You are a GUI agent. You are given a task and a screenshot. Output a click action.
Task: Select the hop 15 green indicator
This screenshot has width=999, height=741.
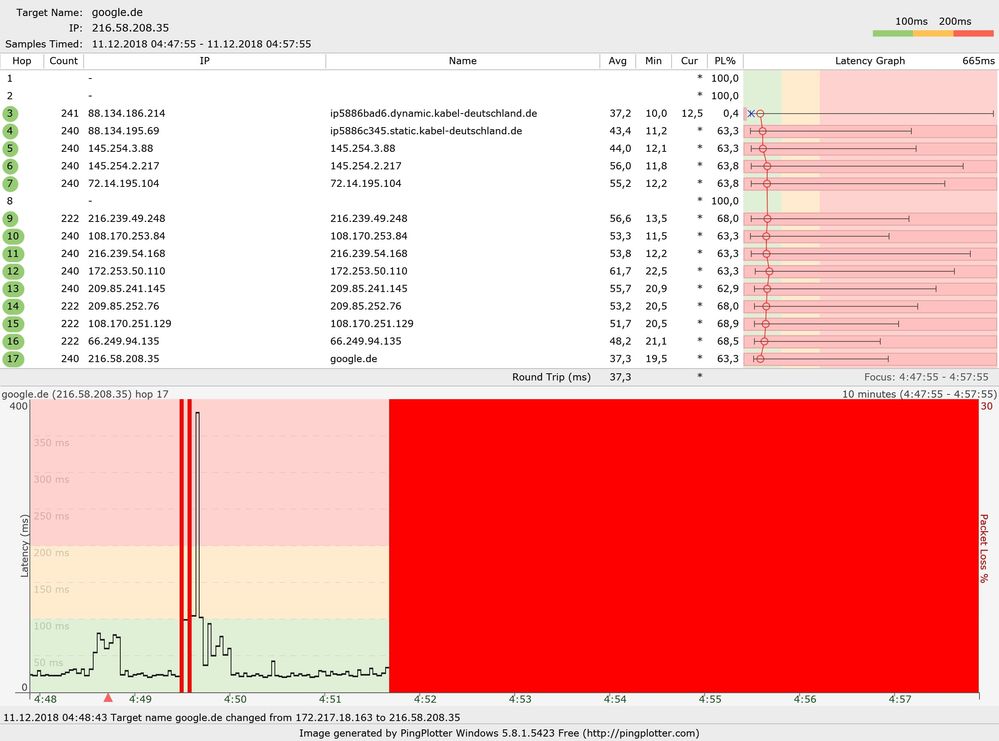tap(10, 323)
